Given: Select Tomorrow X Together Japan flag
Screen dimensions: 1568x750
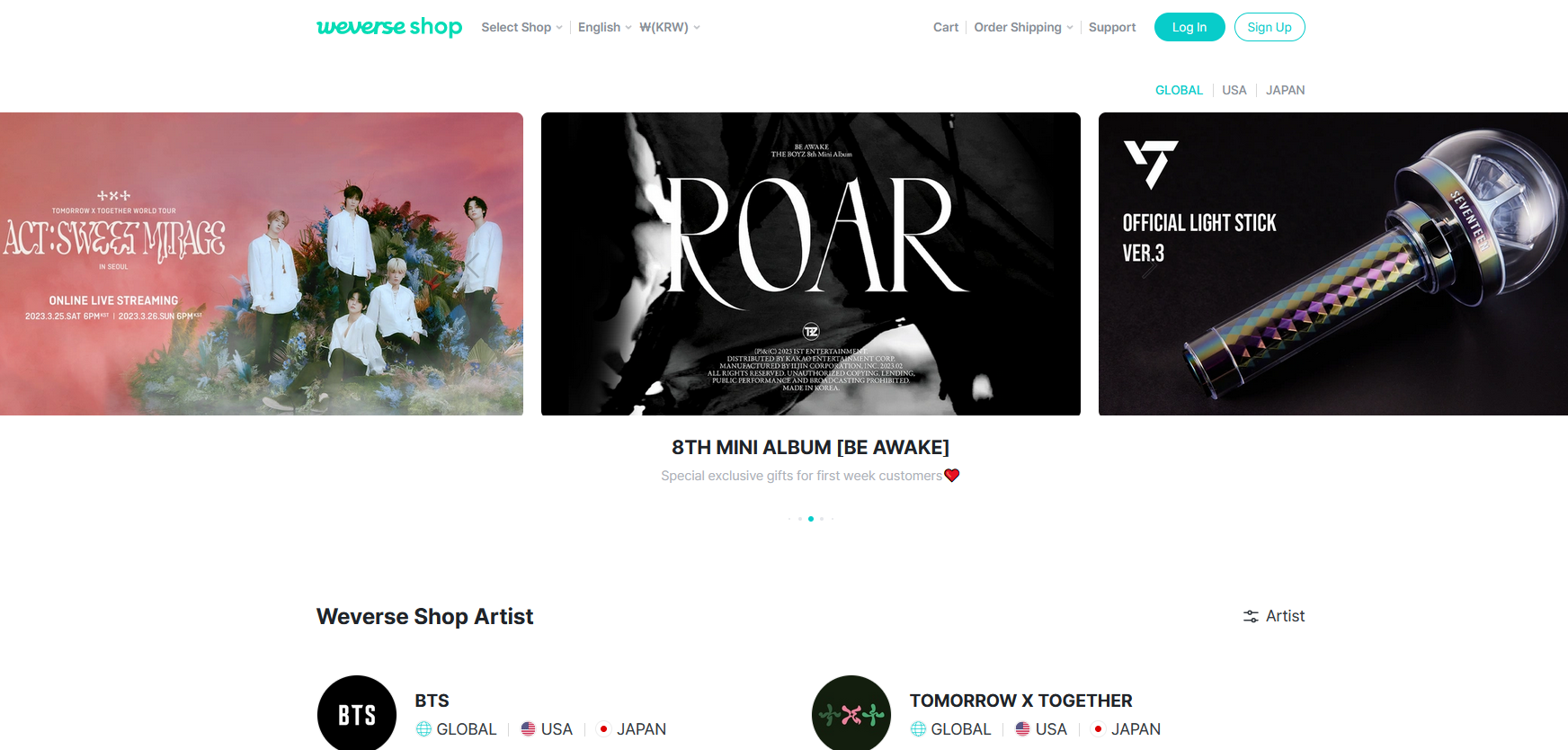Looking at the screenshot, I should tap(1099, 729).
